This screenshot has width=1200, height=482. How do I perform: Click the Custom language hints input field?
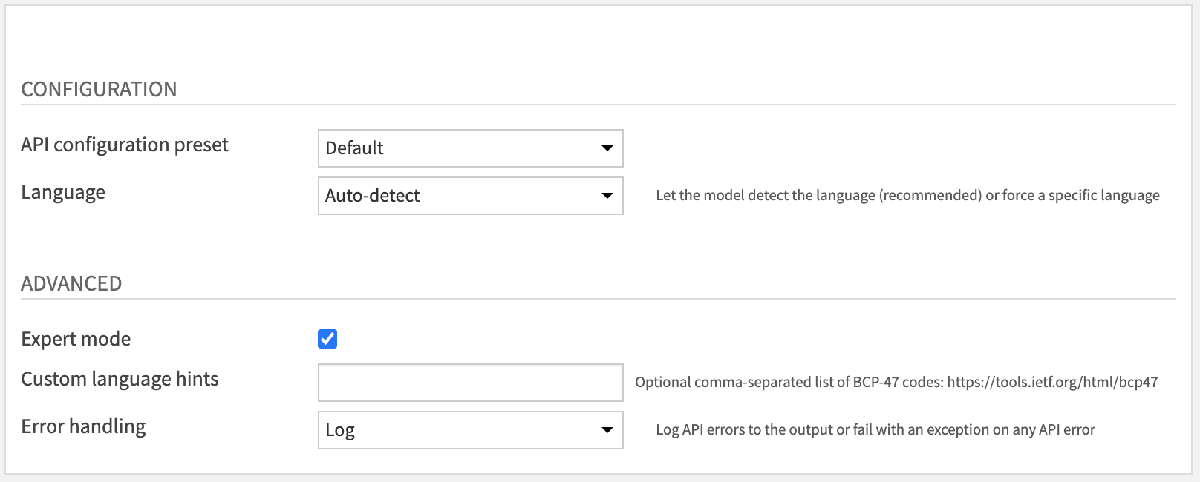pyautogui.click(x=470, y=382)
